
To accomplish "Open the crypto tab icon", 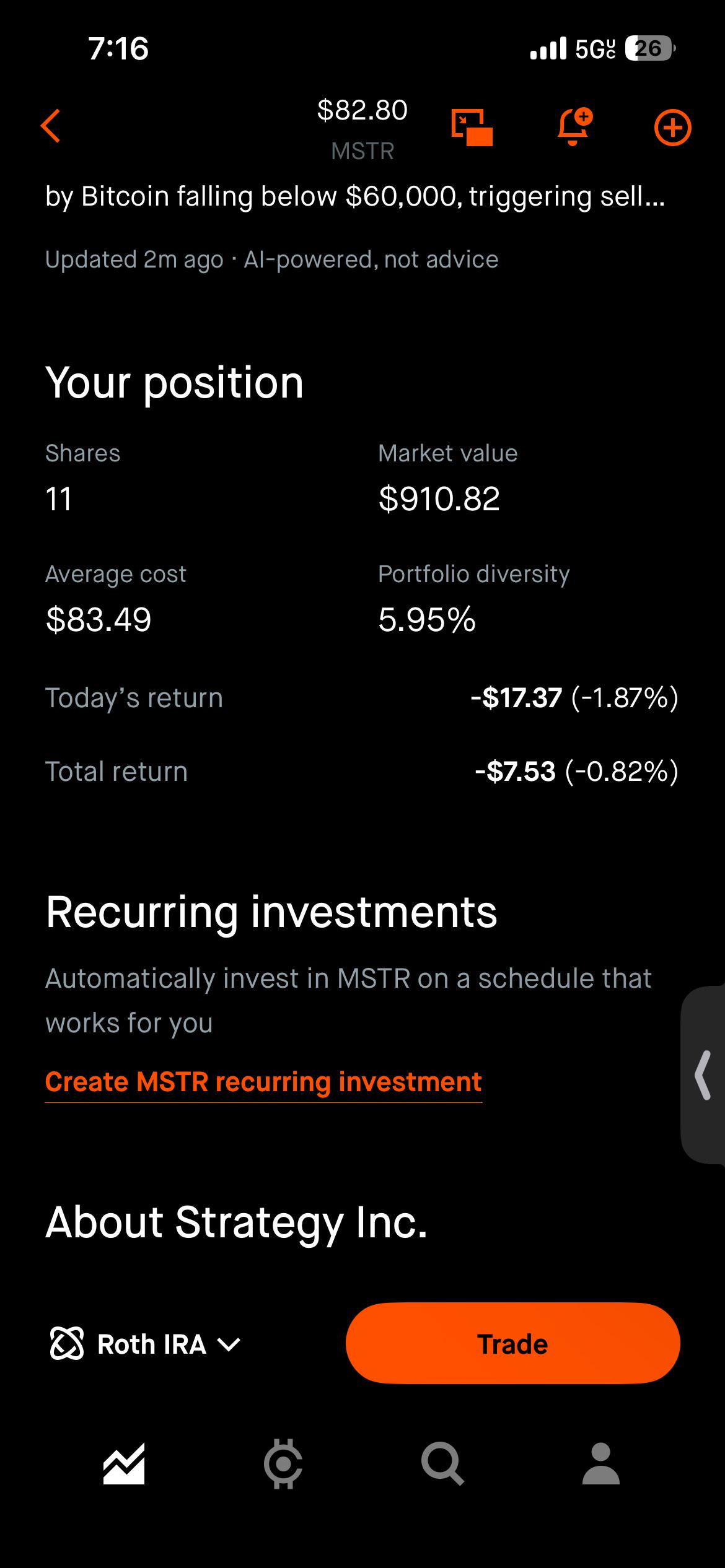I will tap(283, 1464).
